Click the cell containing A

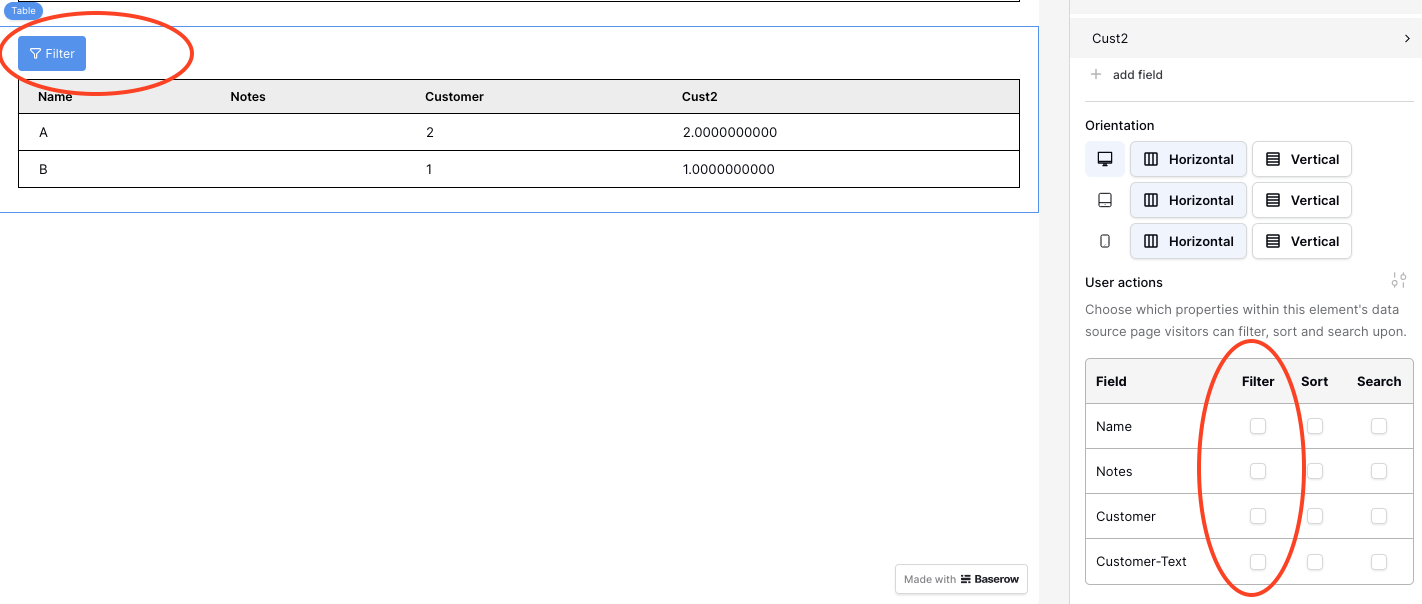[43, 133]
